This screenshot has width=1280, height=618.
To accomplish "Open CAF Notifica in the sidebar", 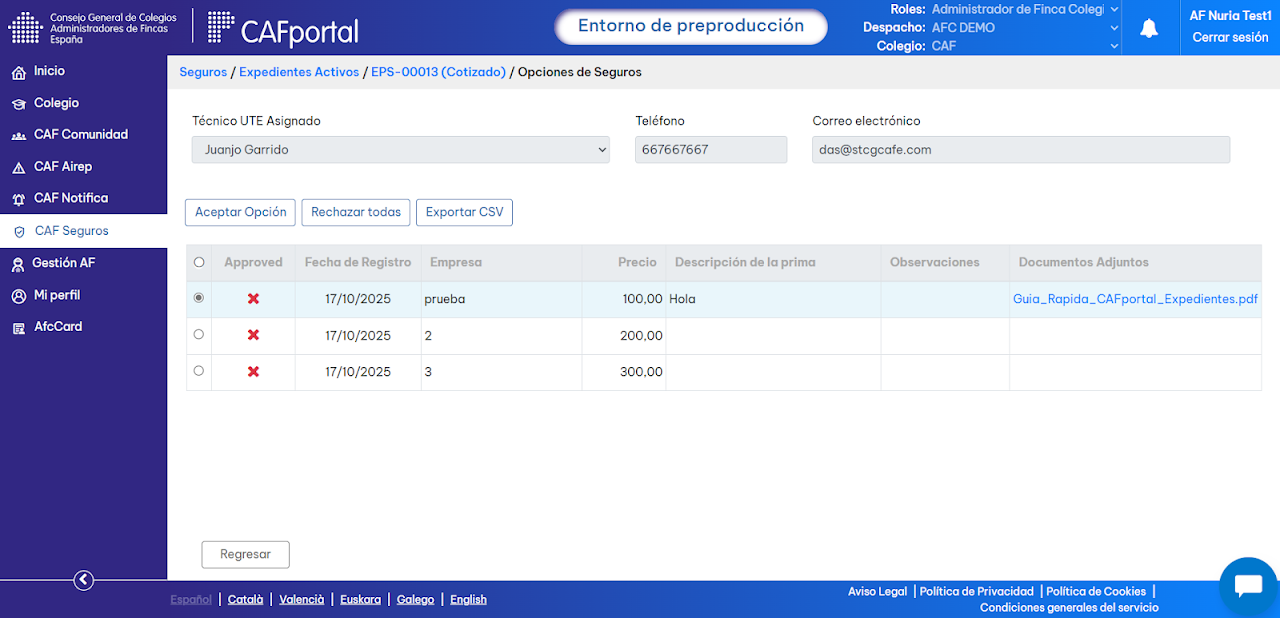I will (71, 198).
